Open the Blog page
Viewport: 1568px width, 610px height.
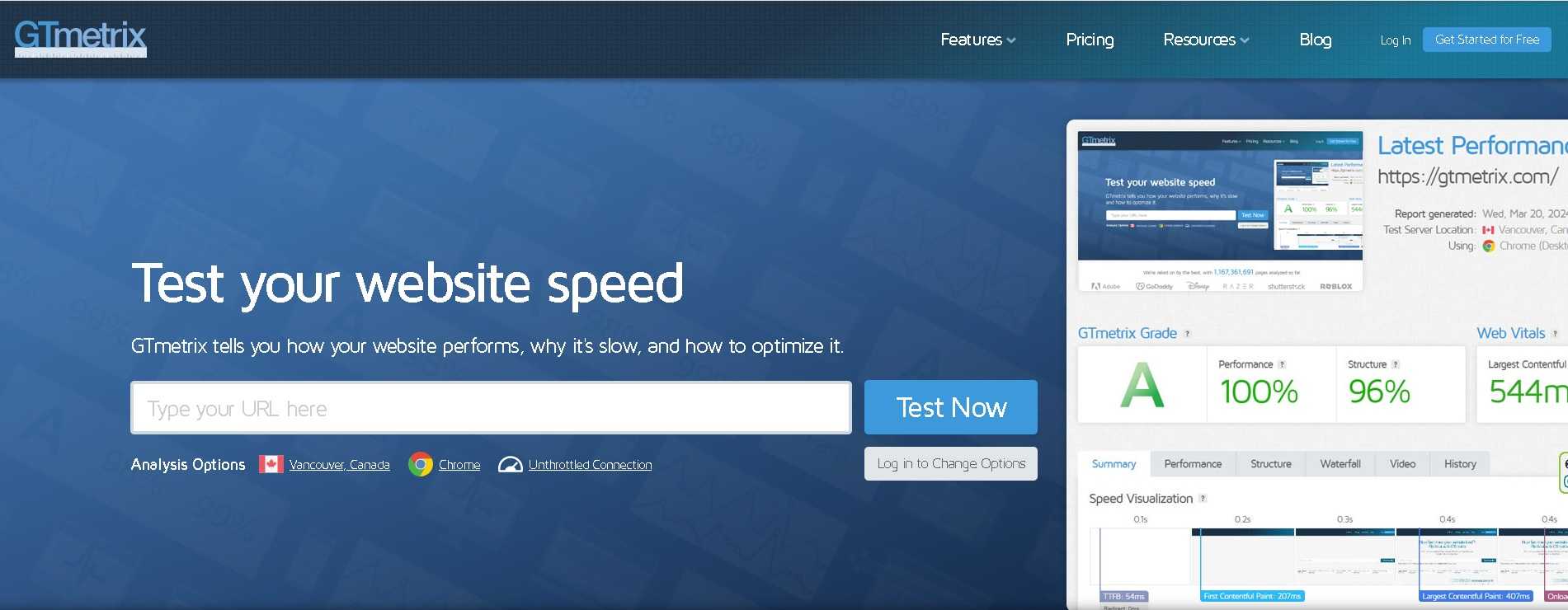pyautogui.click(x=1316, y=40)
